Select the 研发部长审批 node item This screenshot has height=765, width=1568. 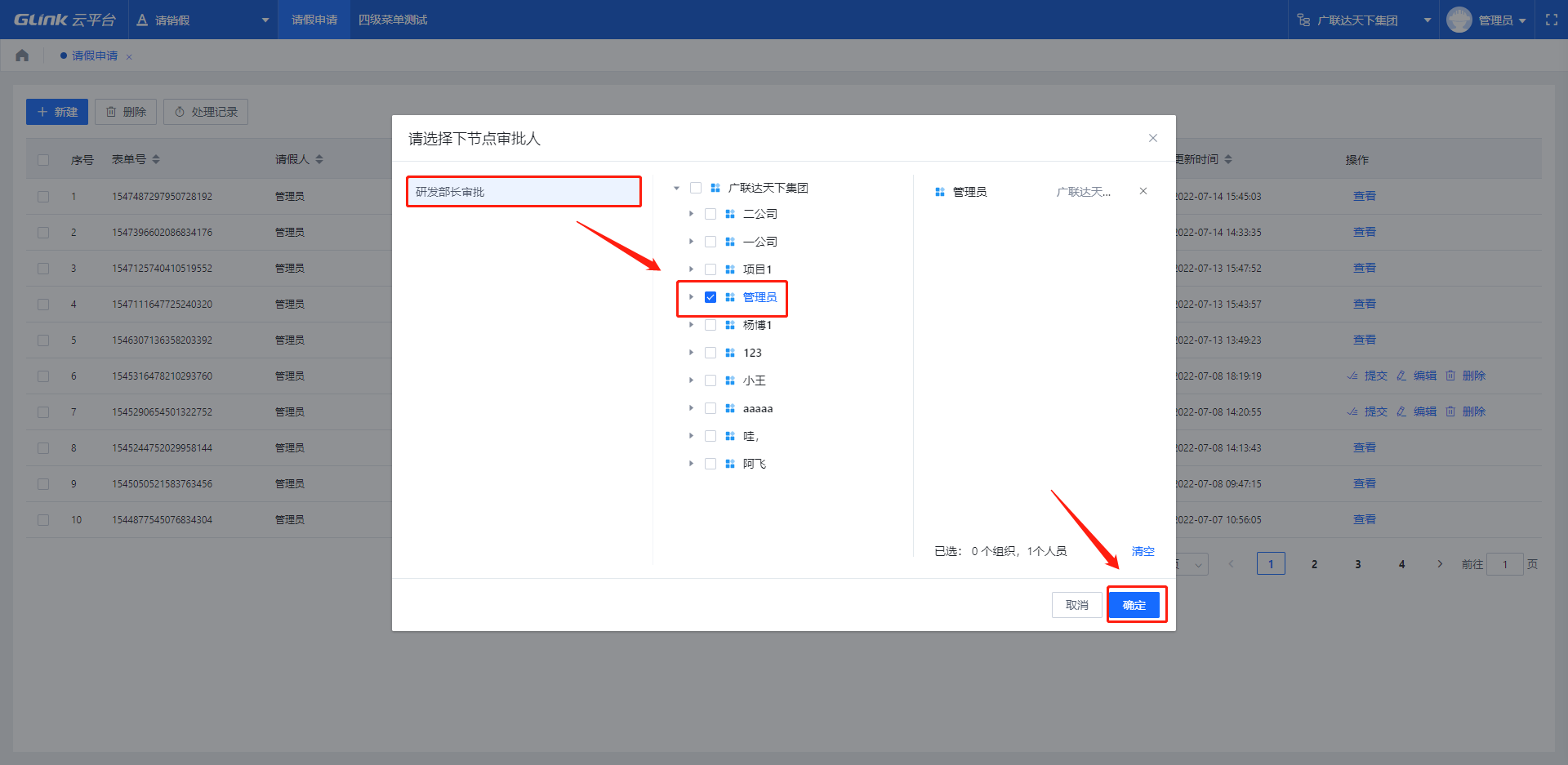[x=523, y=192]
